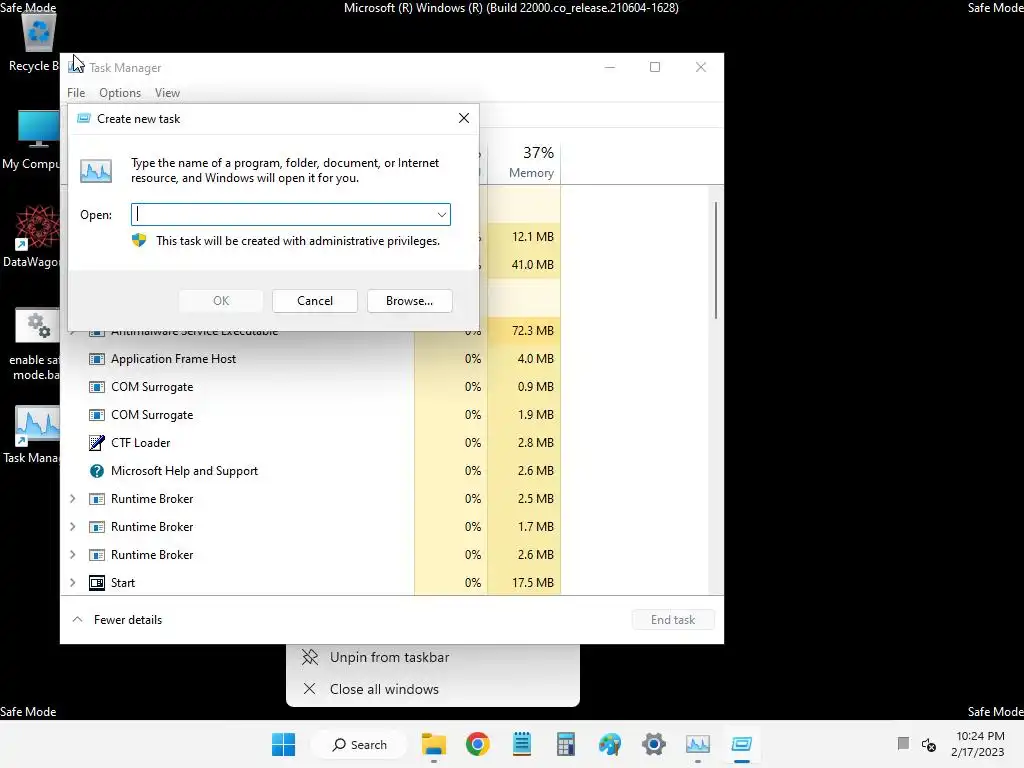
Task: Open the Windows Start button on taskbar
Action: (283, 744)
